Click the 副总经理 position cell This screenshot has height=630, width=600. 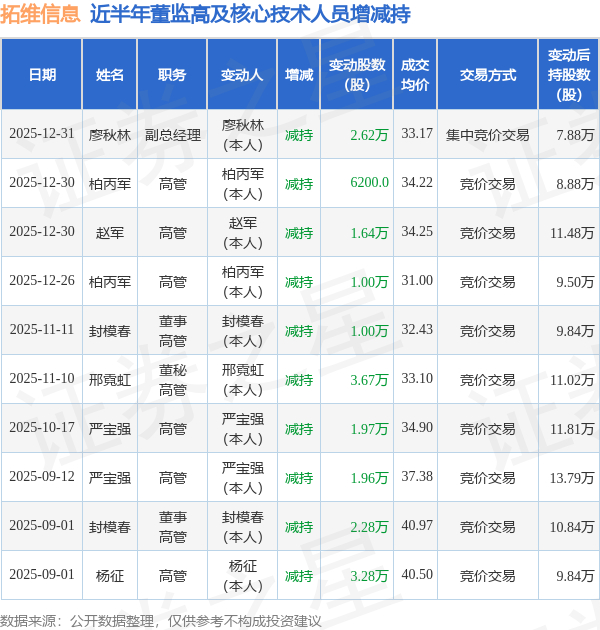pos(172,135)
